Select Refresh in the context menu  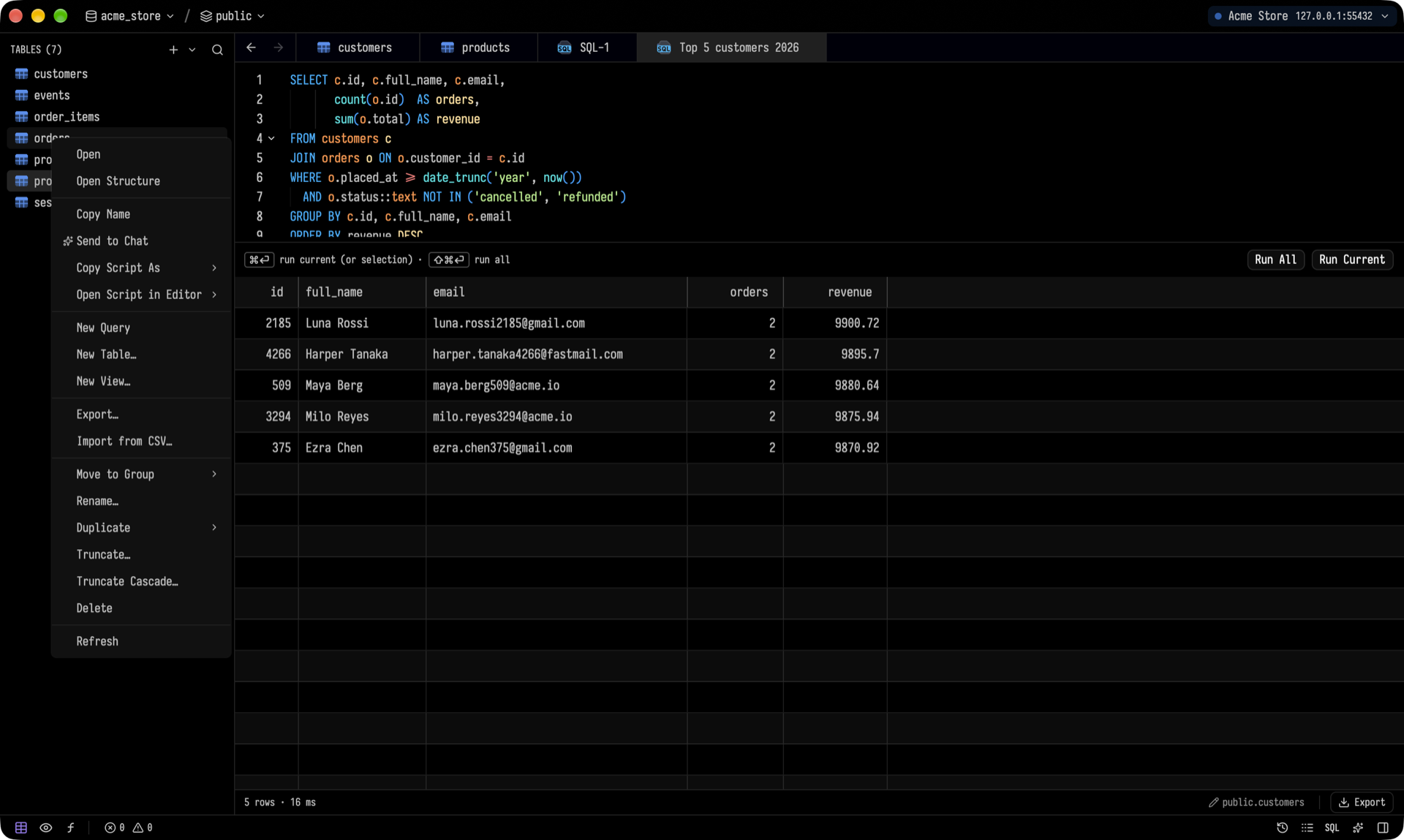tap(142, 641)
